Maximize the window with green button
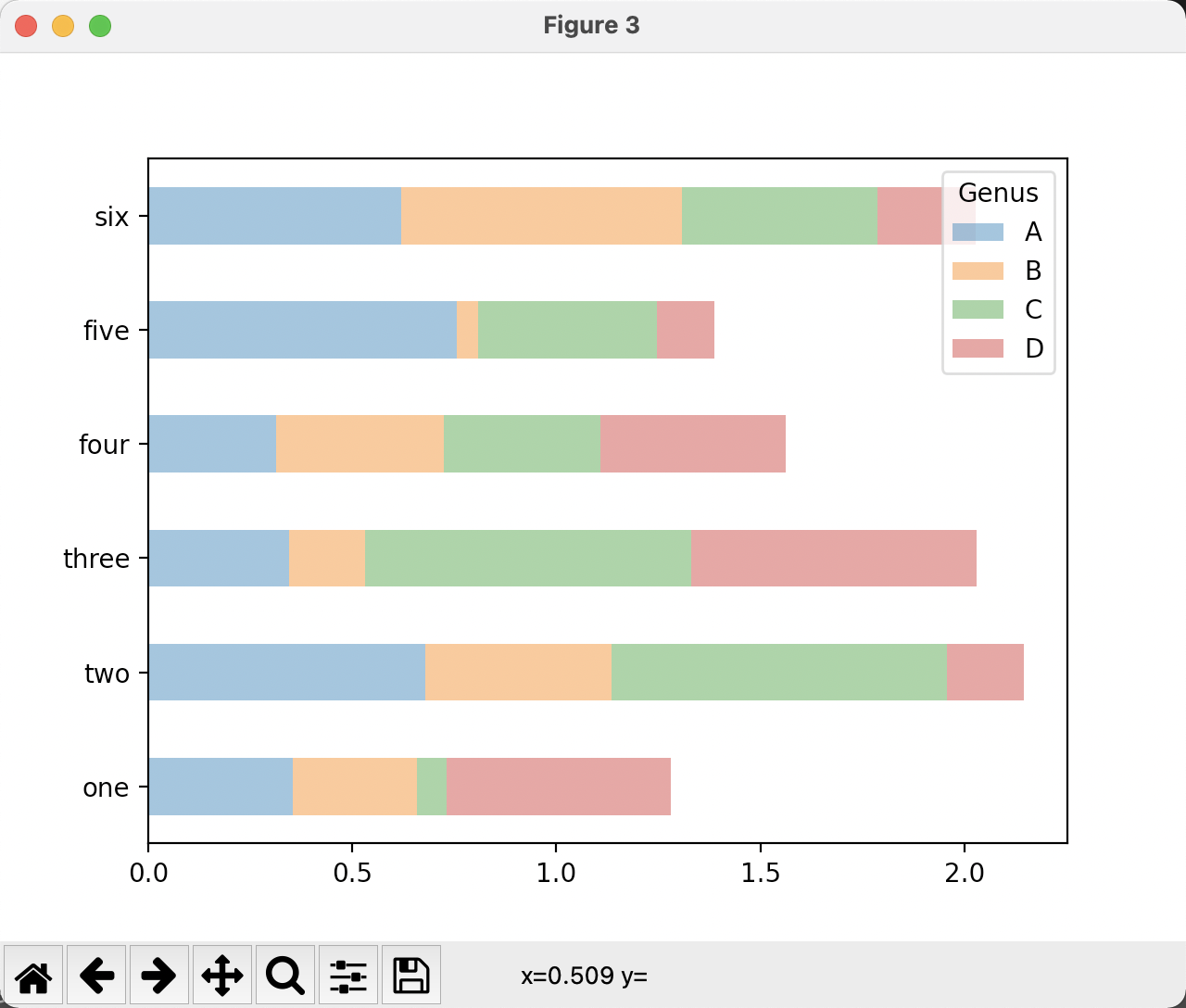The height and width of the screenshot is (1008, 1186). pos(100,26)
